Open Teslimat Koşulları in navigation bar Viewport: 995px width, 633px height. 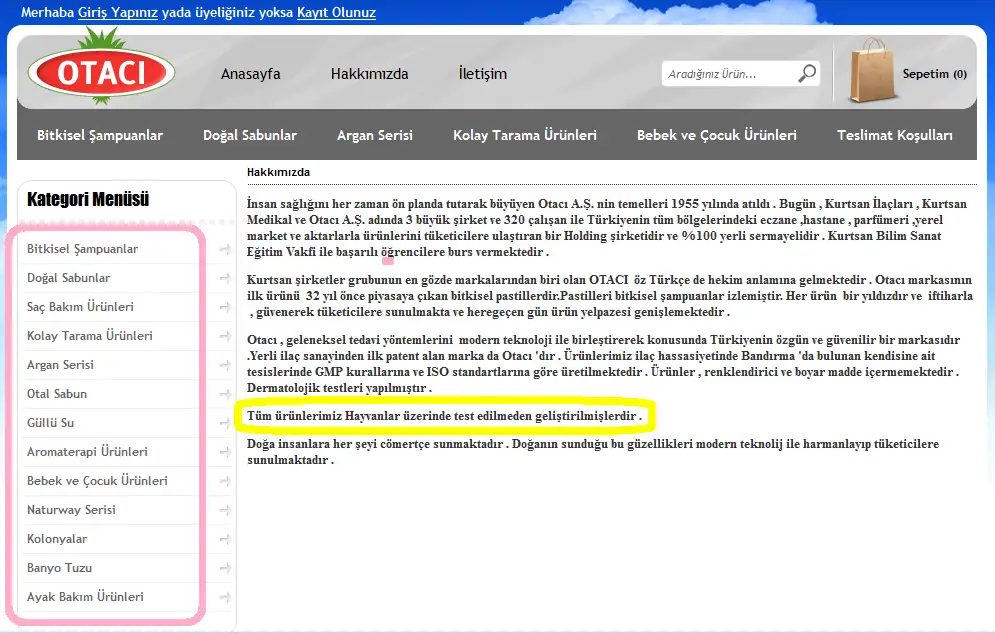point(895,135)
